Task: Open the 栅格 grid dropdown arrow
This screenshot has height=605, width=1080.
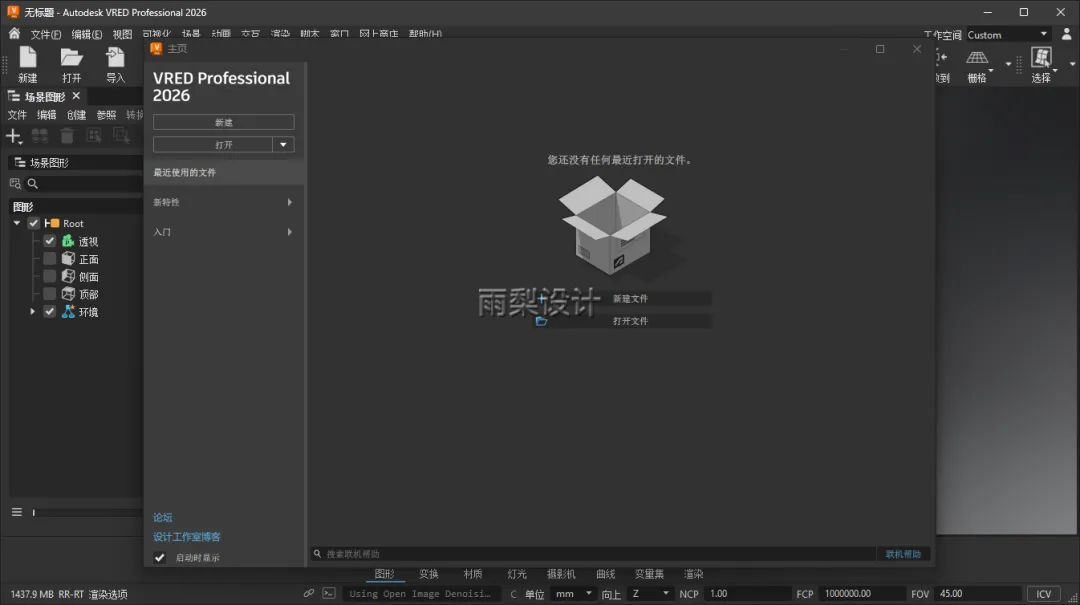Action: coord(991,71)
